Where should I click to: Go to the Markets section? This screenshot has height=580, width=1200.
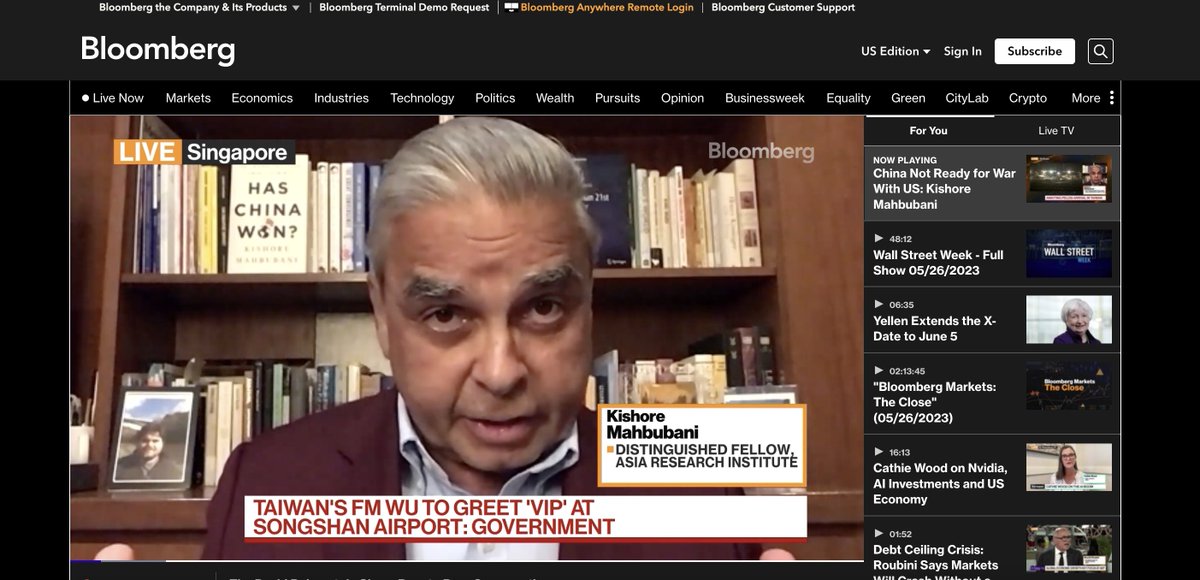tap(188, 98)
